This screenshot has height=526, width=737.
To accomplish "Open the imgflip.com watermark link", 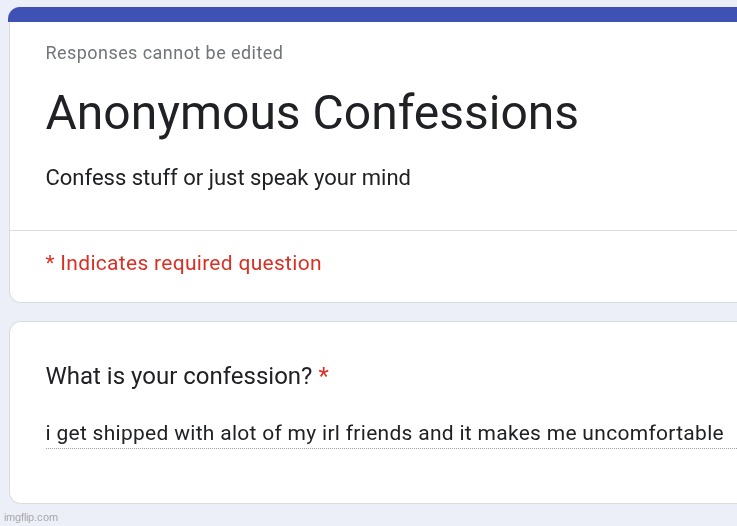I will click(x=31, y=517).
